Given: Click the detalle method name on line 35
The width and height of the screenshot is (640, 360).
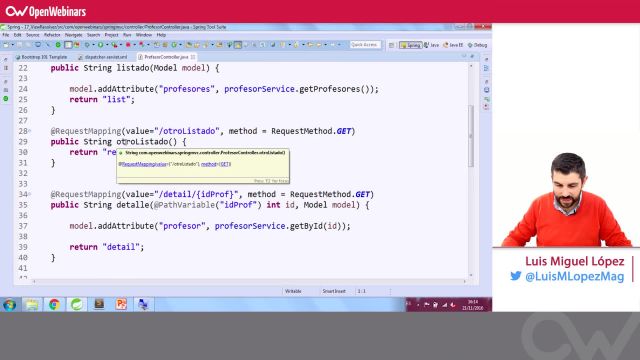Looking at the screenshot, I should (x=133, y=205).
